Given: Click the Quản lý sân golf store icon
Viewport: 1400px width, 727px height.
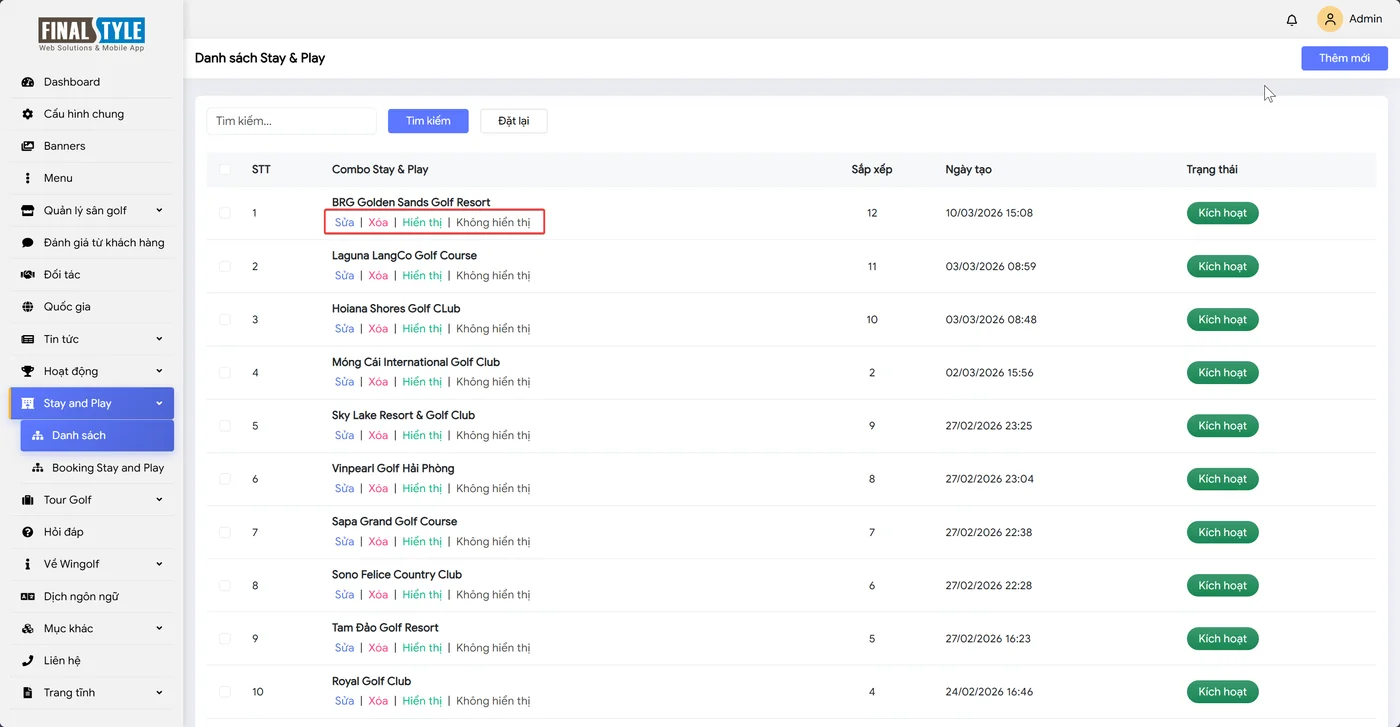Looking at the screenshot, I should click(28, 211).
